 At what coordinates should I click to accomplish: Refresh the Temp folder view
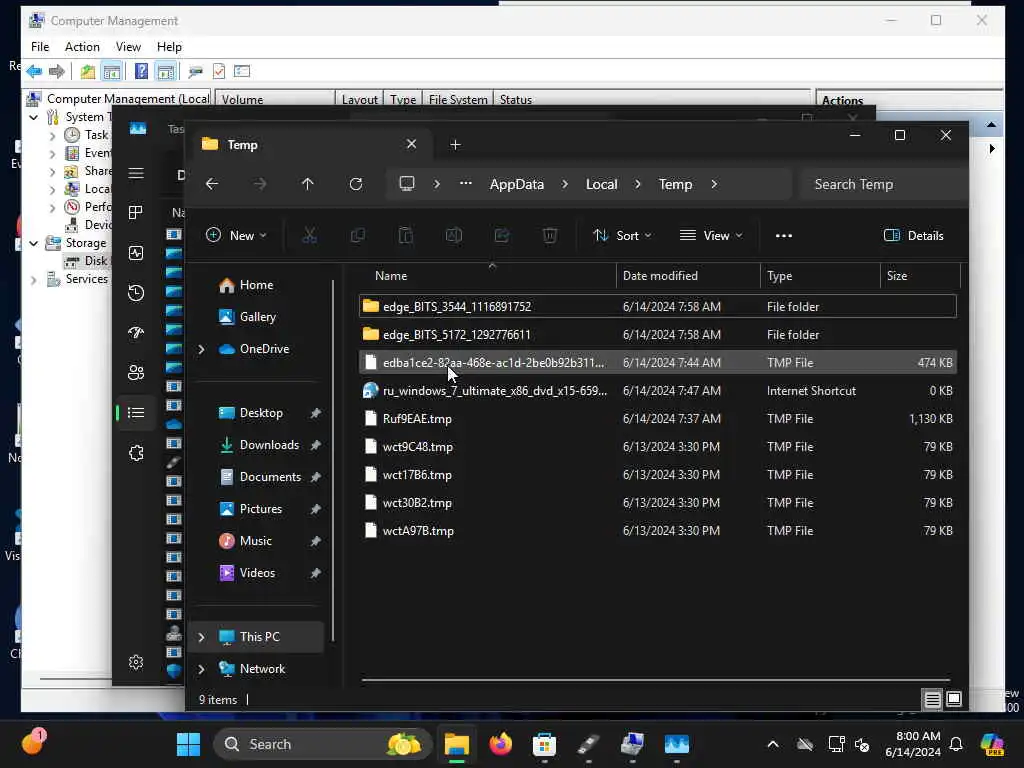[356, 184]
